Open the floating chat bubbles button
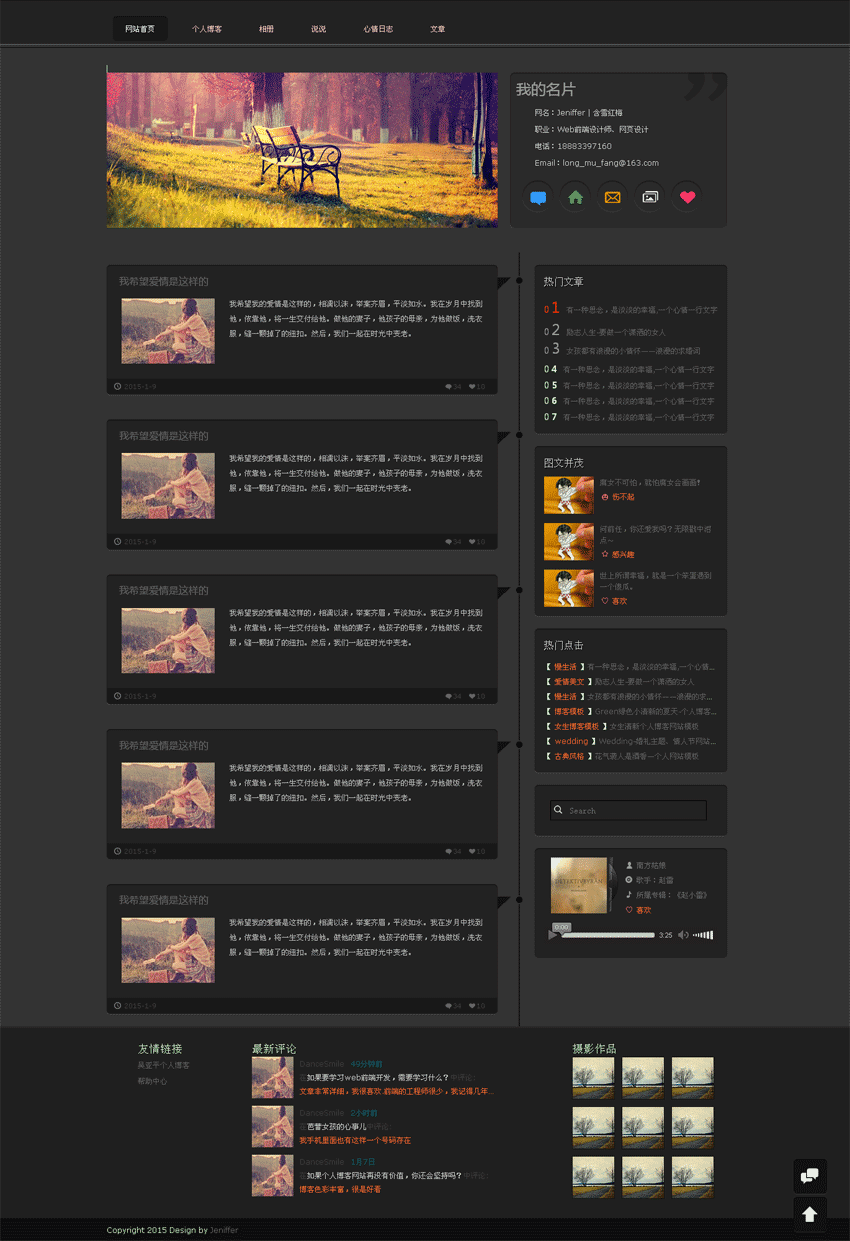Screen dimensions: 850x1241 click(x=810, y=1175)
